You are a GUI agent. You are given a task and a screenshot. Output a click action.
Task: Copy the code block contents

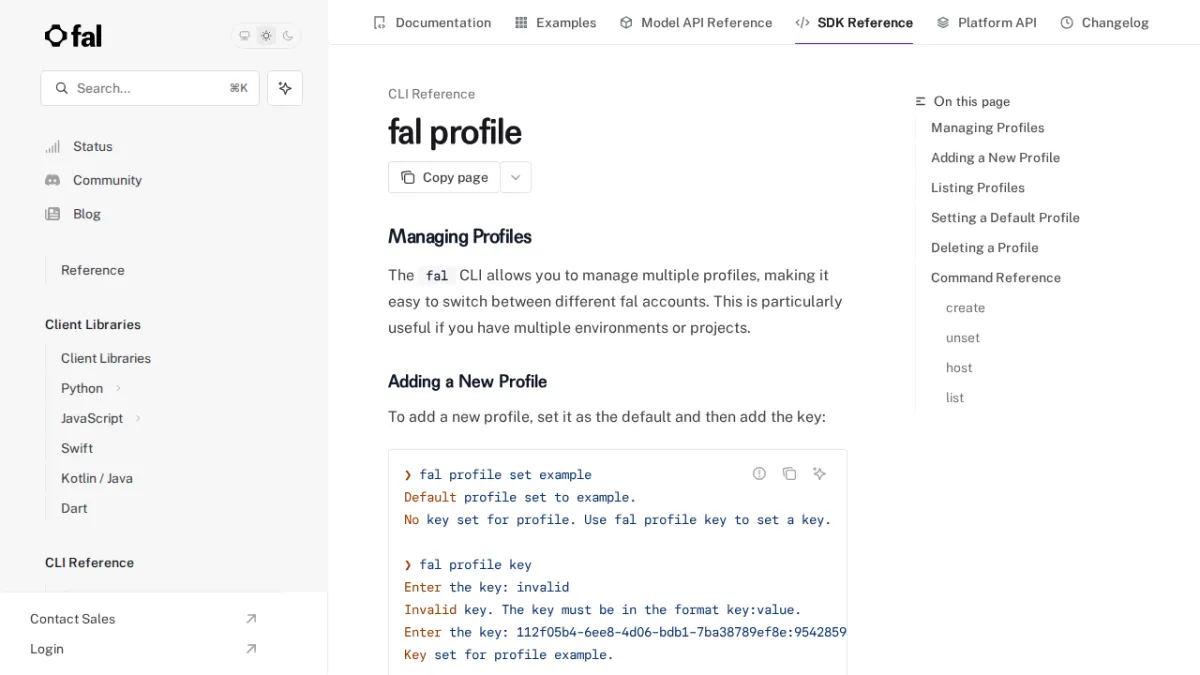click(789, 473)
